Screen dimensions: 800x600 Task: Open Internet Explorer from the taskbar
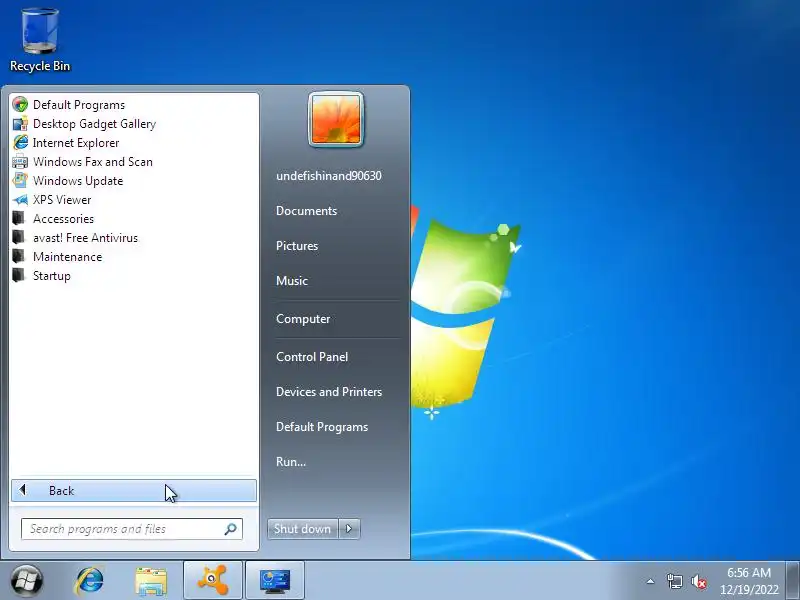[x=89, y=581]
